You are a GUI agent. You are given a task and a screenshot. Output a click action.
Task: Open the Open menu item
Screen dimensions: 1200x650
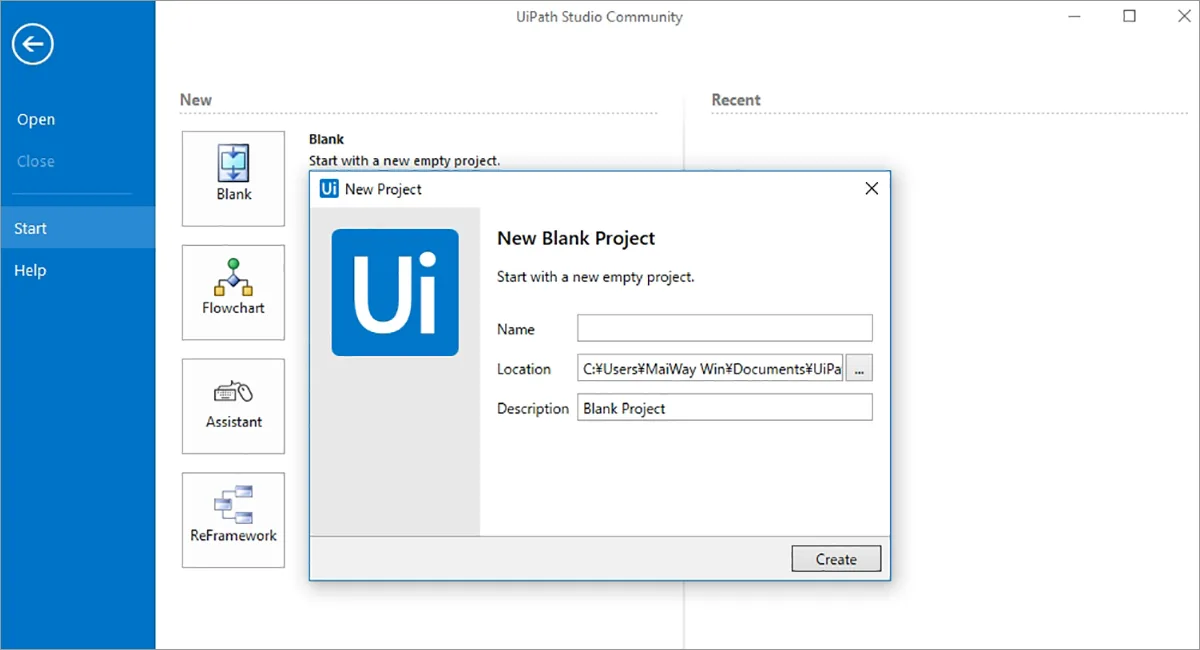tap(36, 120)
